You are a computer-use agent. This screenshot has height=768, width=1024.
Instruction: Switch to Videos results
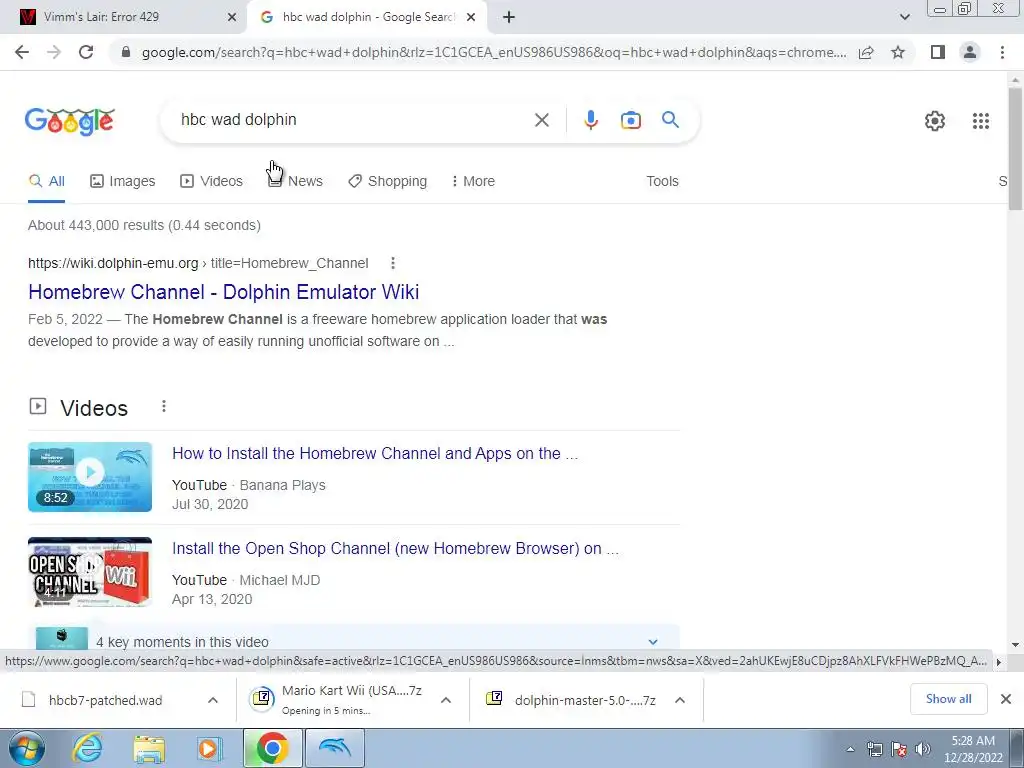(212, 182)
